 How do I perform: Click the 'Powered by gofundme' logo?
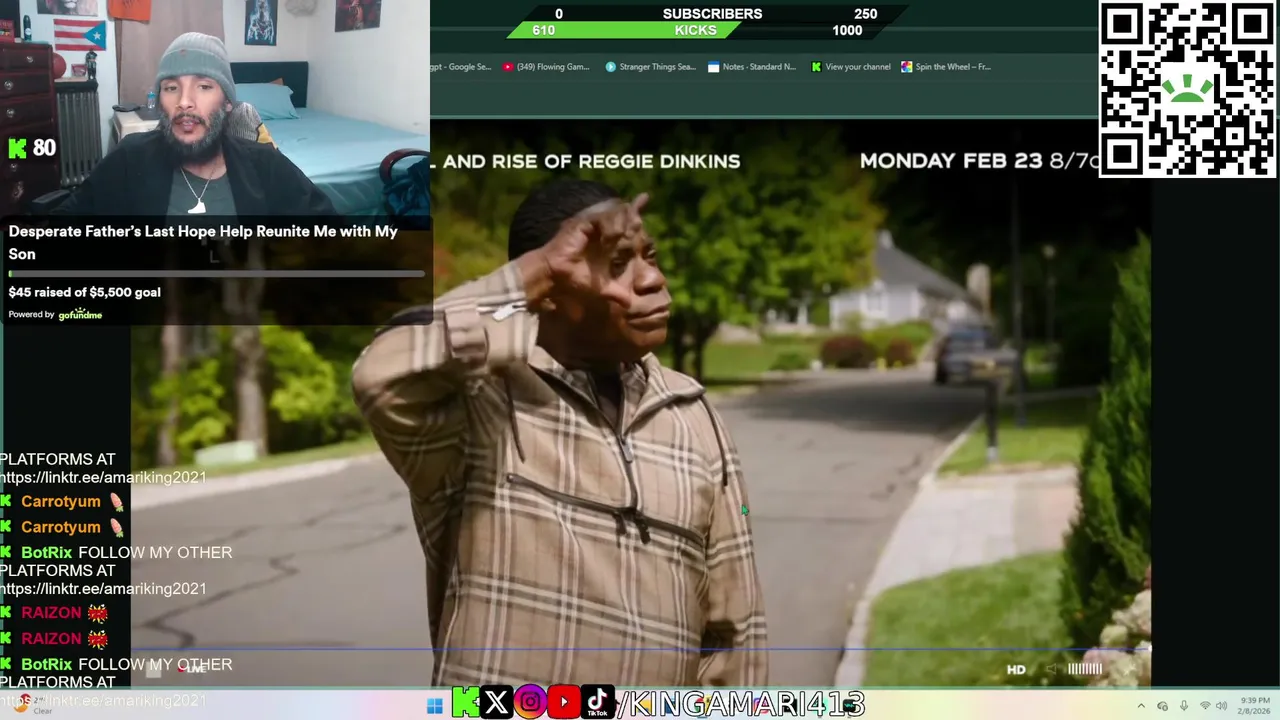pyautogui.click(x=55, y=314)
